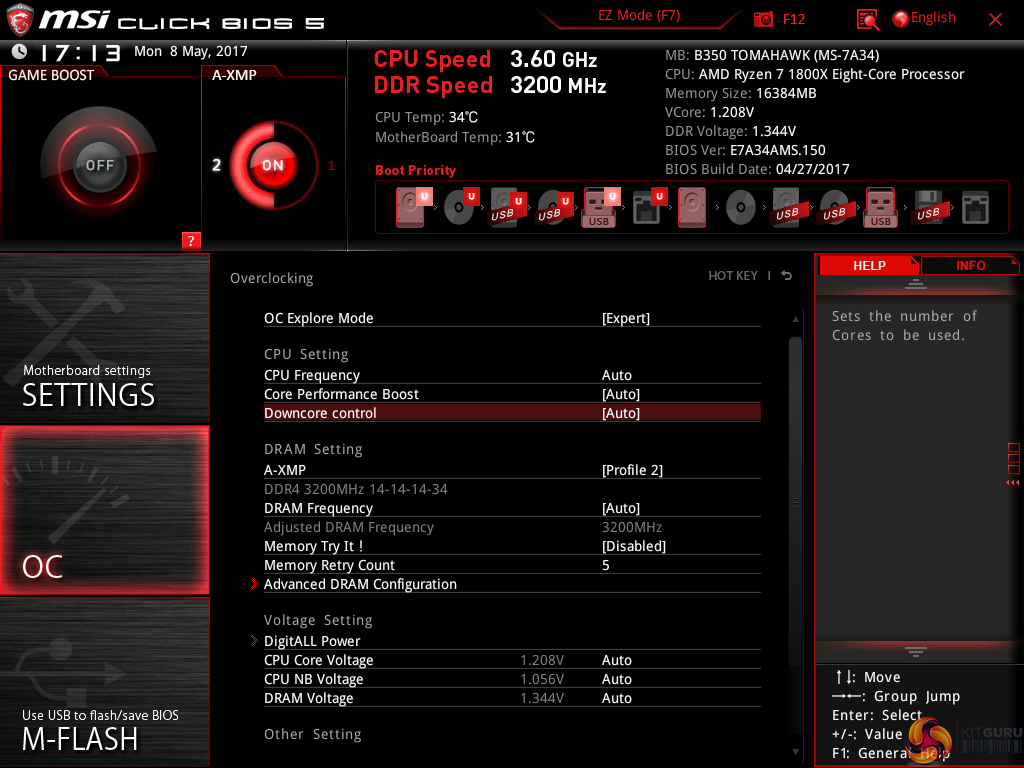Select the first UEFI hard disk boot device

point(413,207)
